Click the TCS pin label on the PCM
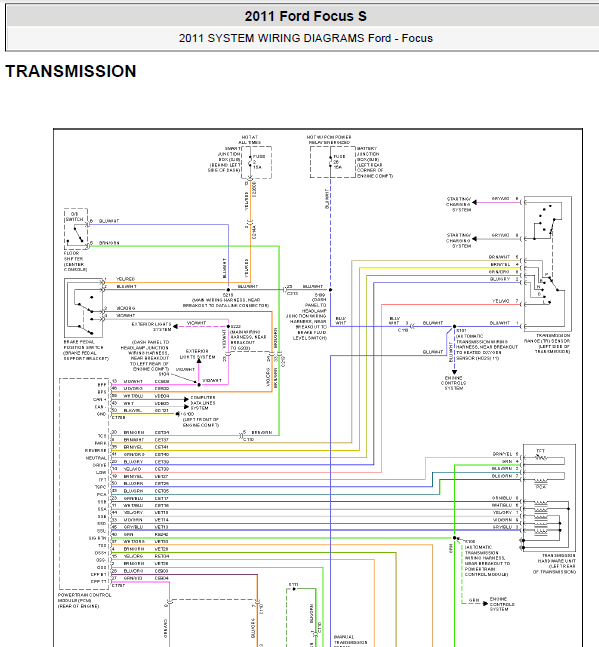Screen dimensions: 599x647 click(102, 436)
